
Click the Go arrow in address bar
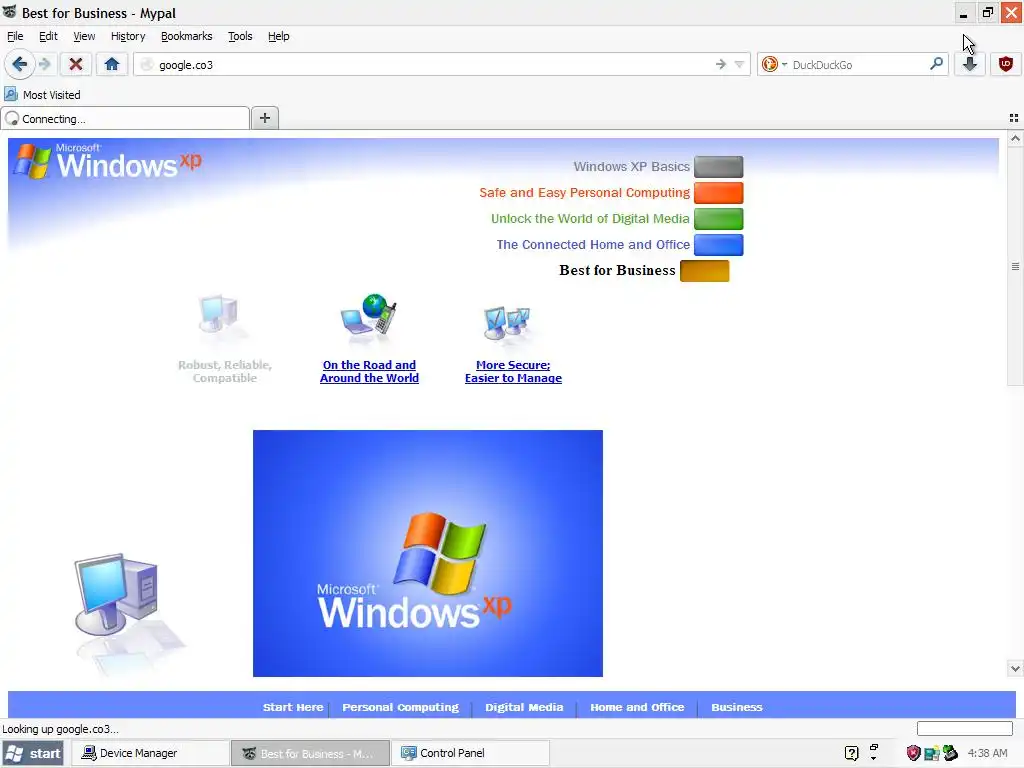pos(720,64)
